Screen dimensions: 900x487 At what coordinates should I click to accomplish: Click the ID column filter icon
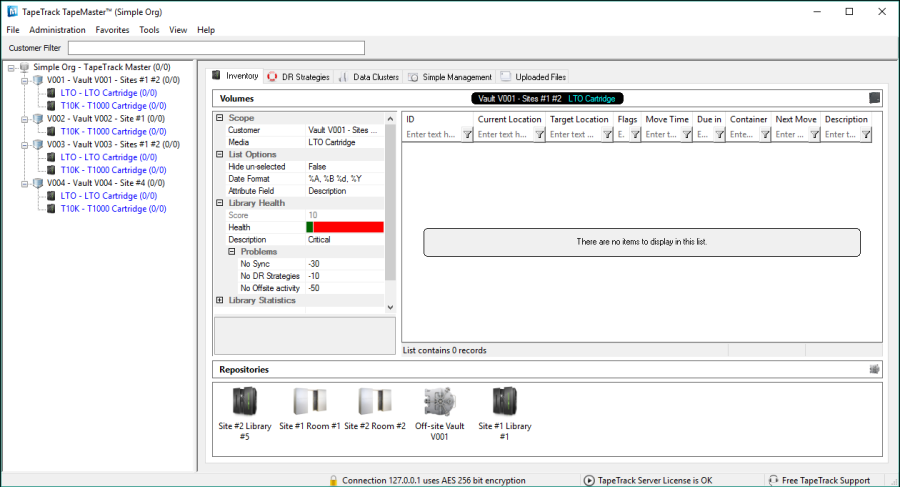(467, 134)
